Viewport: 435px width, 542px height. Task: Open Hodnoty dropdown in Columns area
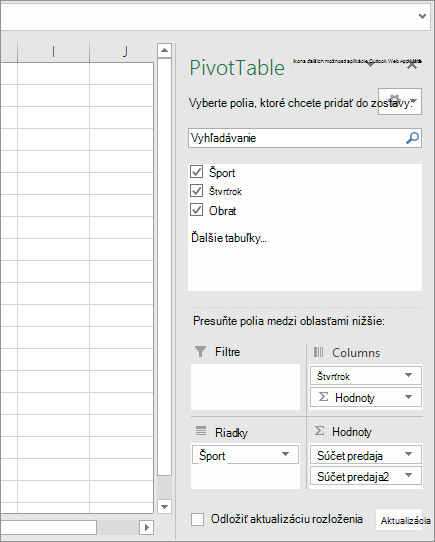pos(408,397)
